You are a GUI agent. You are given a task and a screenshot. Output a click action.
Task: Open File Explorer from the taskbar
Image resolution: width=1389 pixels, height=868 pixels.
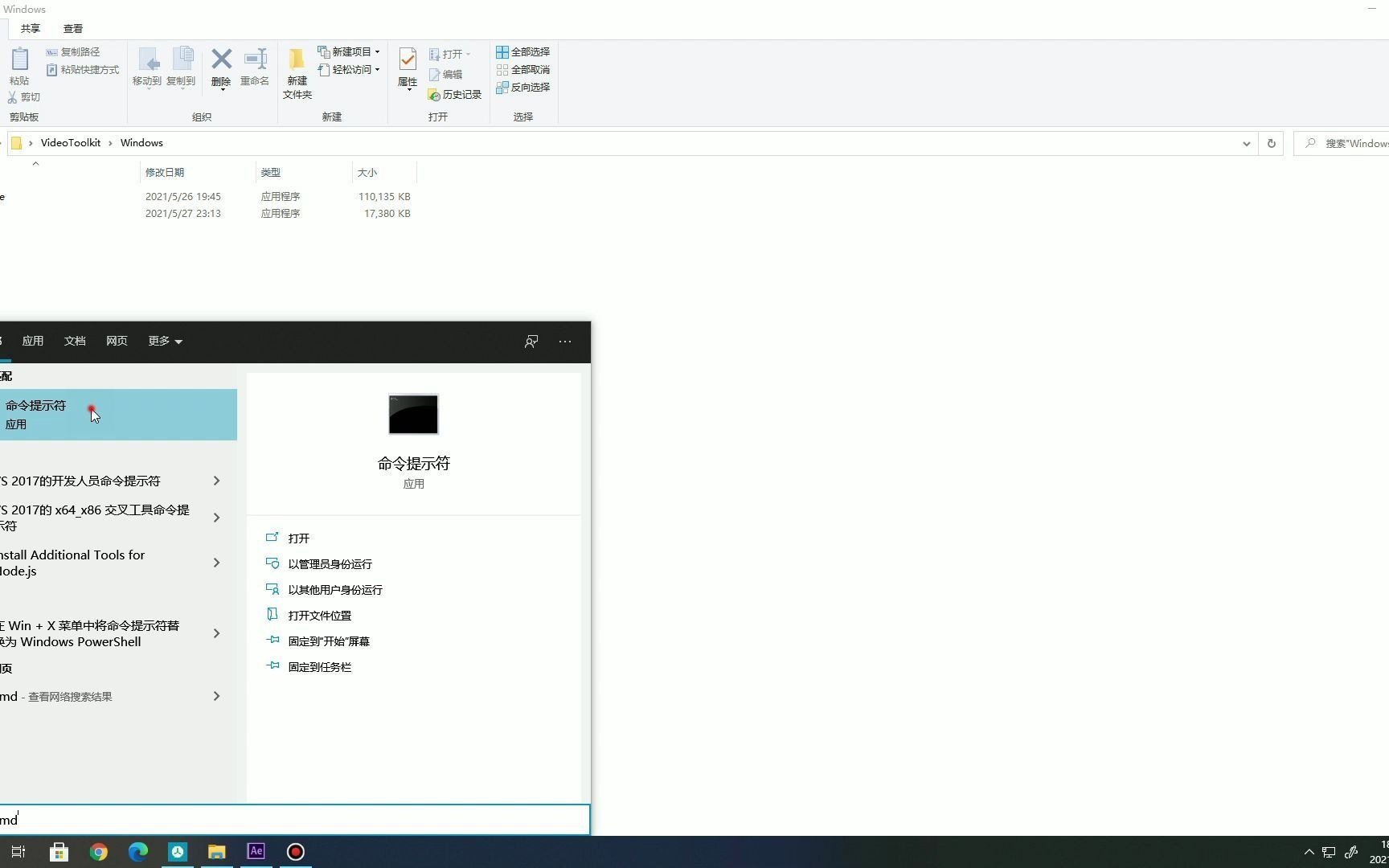[217, 852]
